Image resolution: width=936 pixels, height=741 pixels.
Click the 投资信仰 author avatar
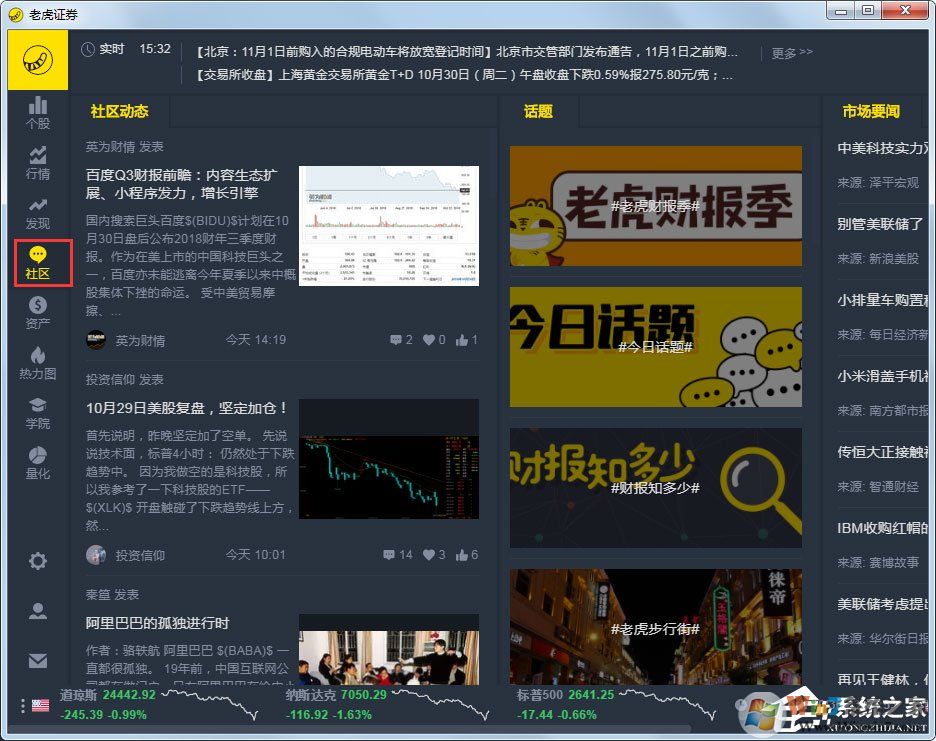click(96, 555)
